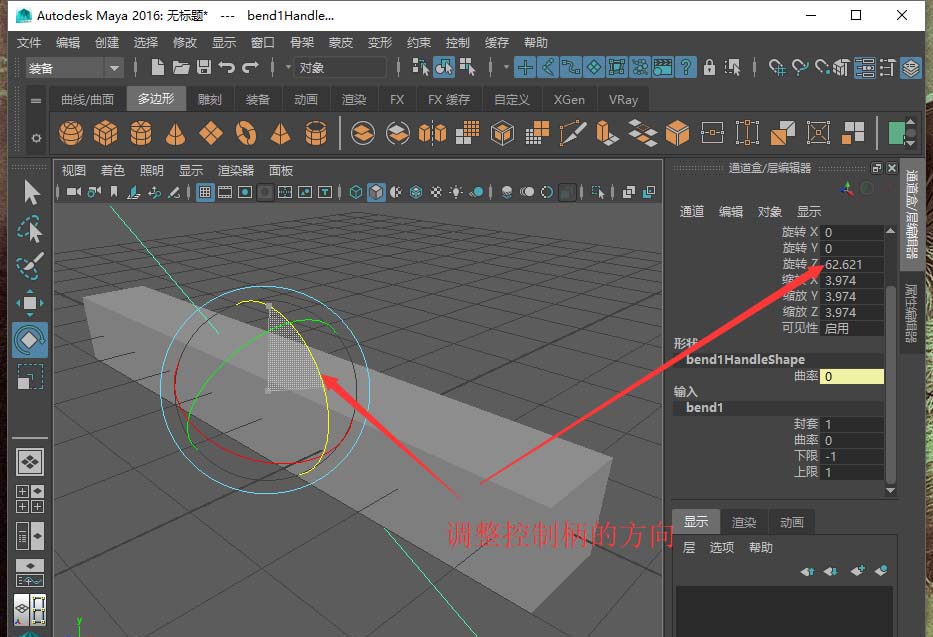Click the polygon cone shelf icon

click(175, 132)
